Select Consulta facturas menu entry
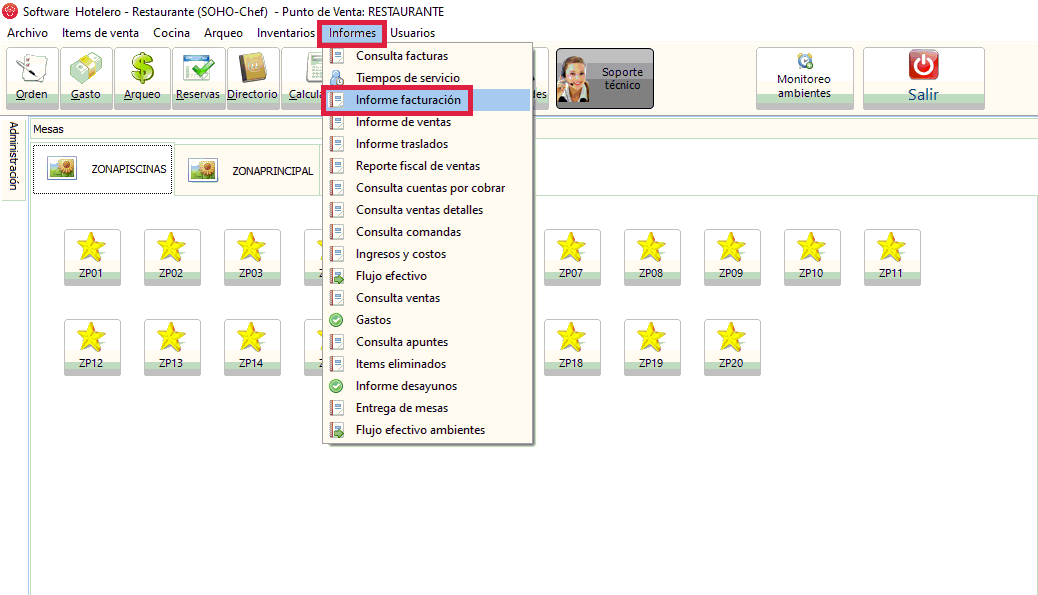Screen dimensions: 1038x595 coord(401,56)
